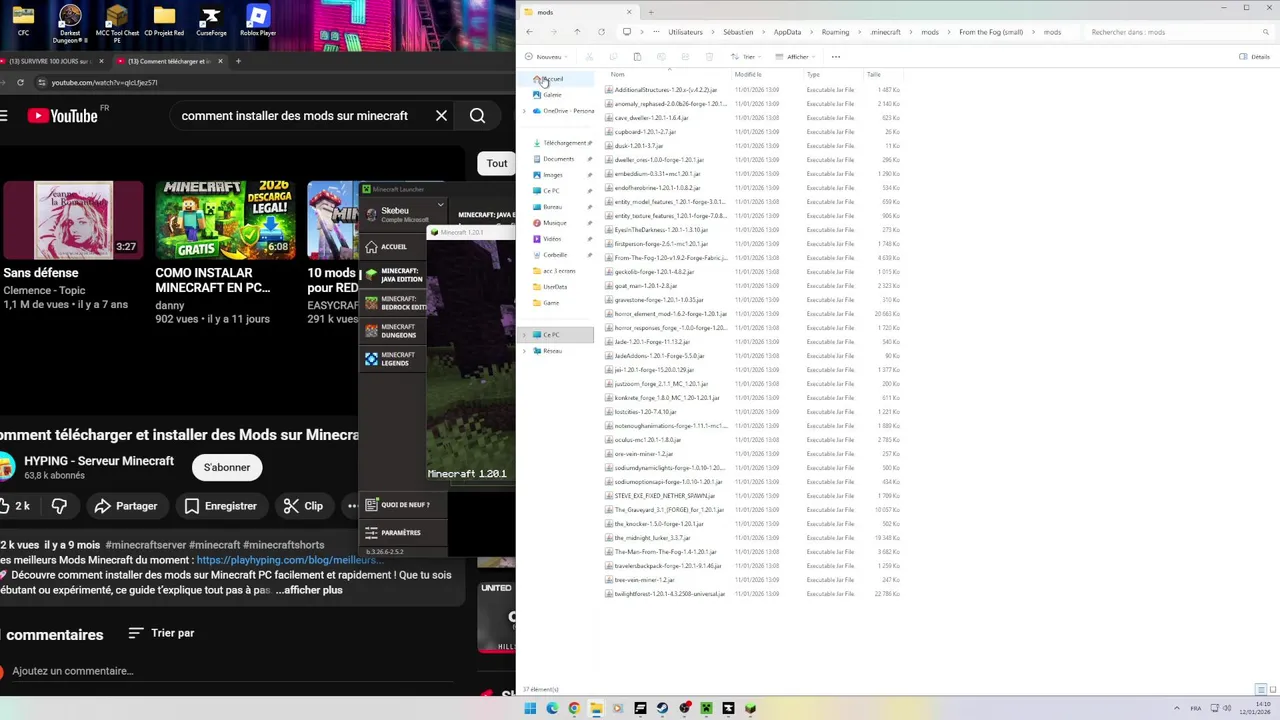Screen dimensions: 1280x720
Task: Select Minecraft: Bedrock Edition in launcher
Action: 393,303
